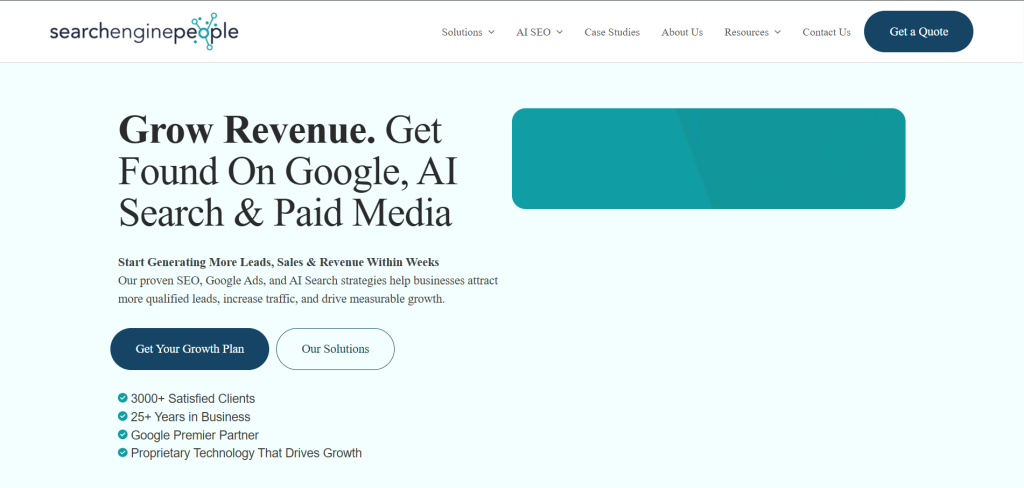
Task: Expand the AI SEO chevron arrow
Action: [560, 32]
